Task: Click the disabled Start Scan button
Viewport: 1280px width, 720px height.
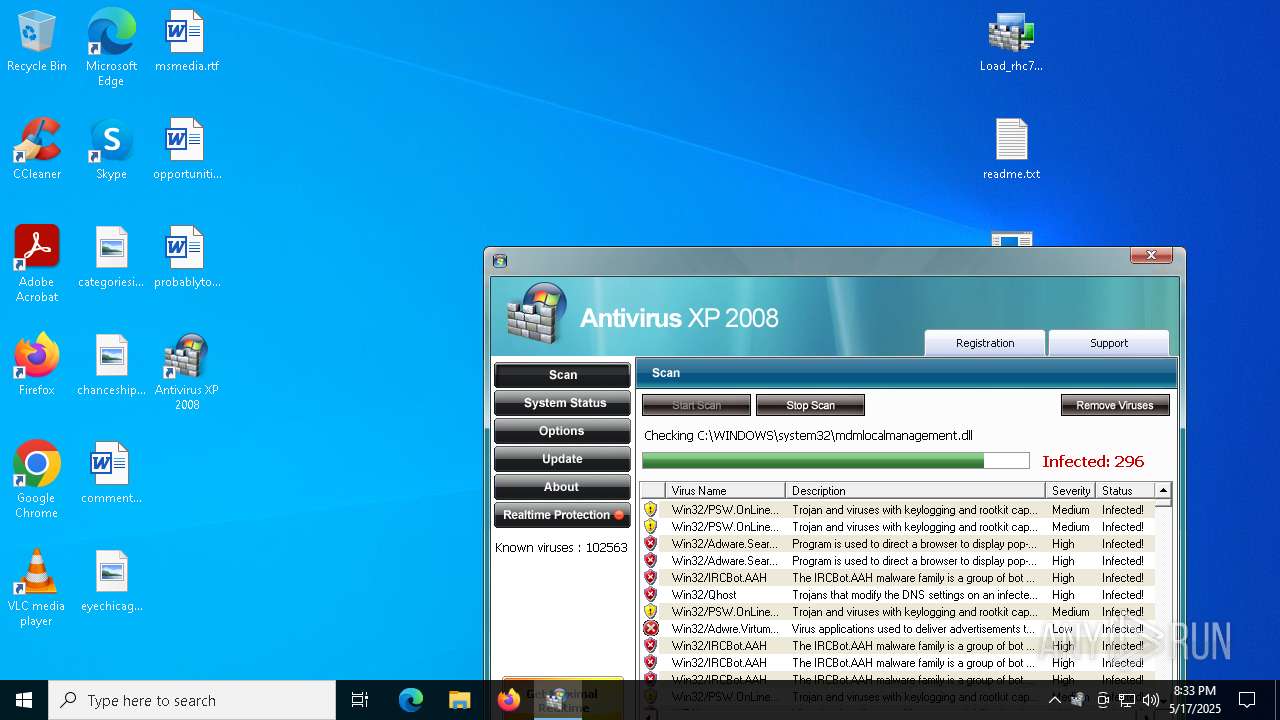Action: pos(696,405)
